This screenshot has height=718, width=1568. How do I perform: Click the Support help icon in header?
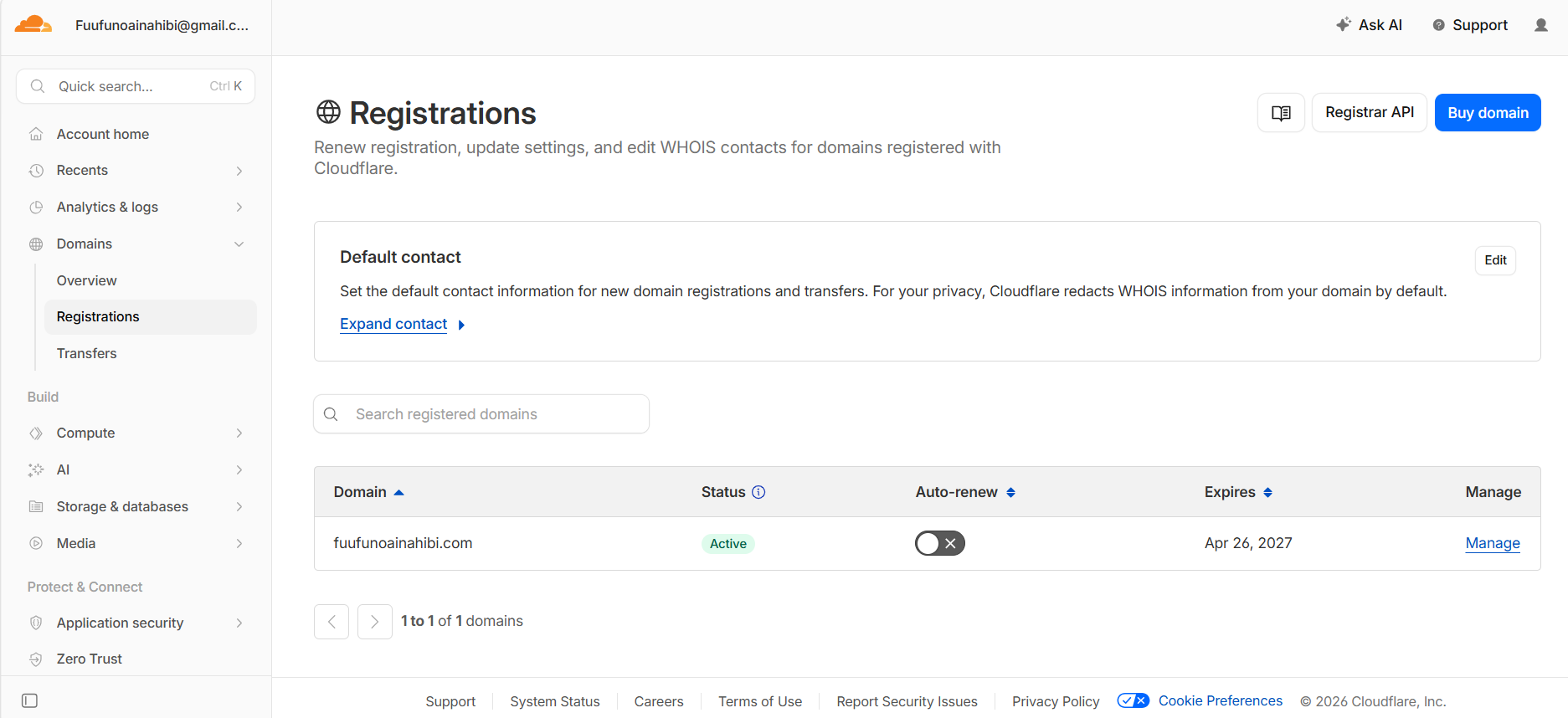click(1438, 25)
